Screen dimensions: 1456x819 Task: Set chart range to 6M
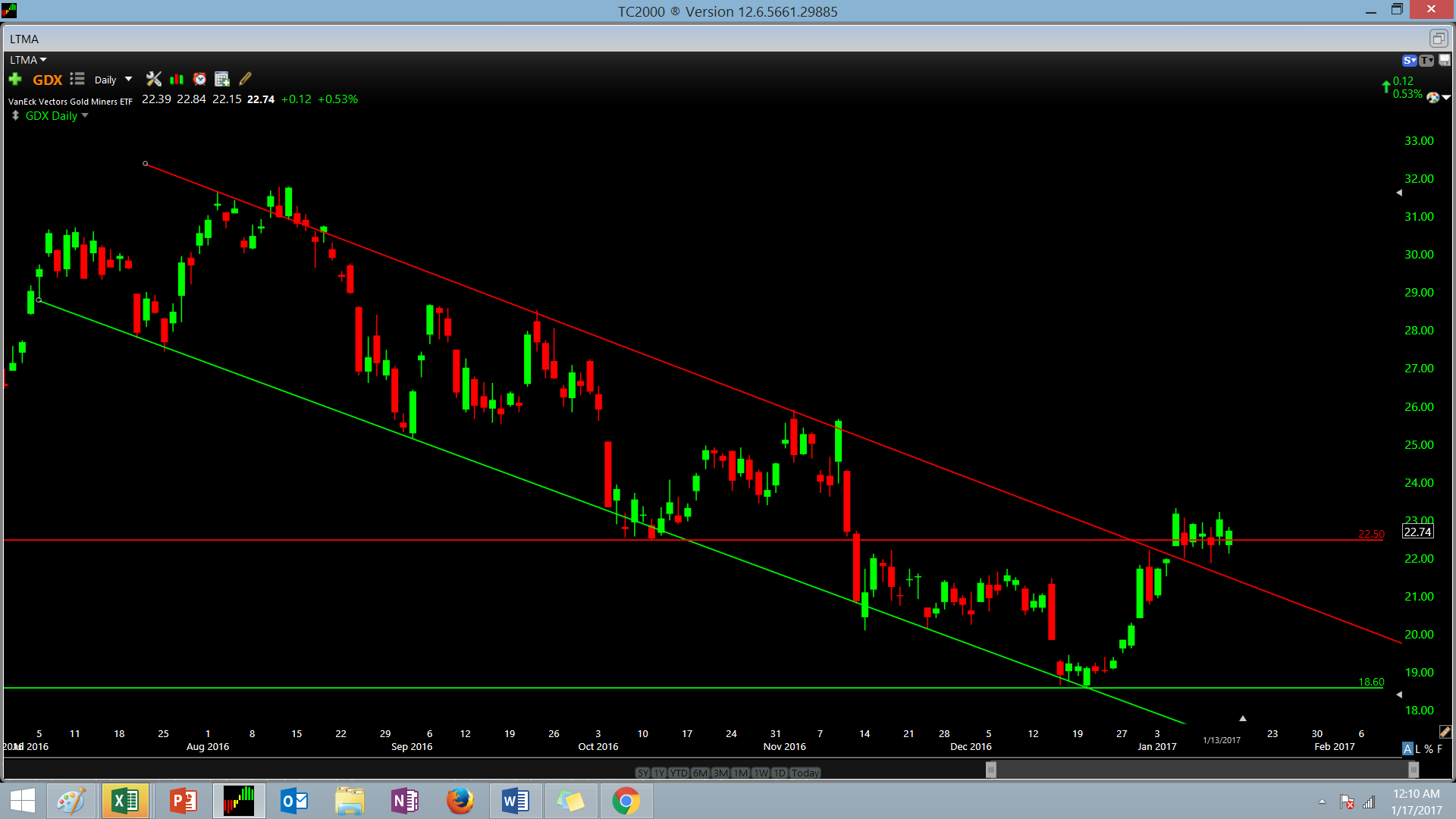(x=699, y=773)
